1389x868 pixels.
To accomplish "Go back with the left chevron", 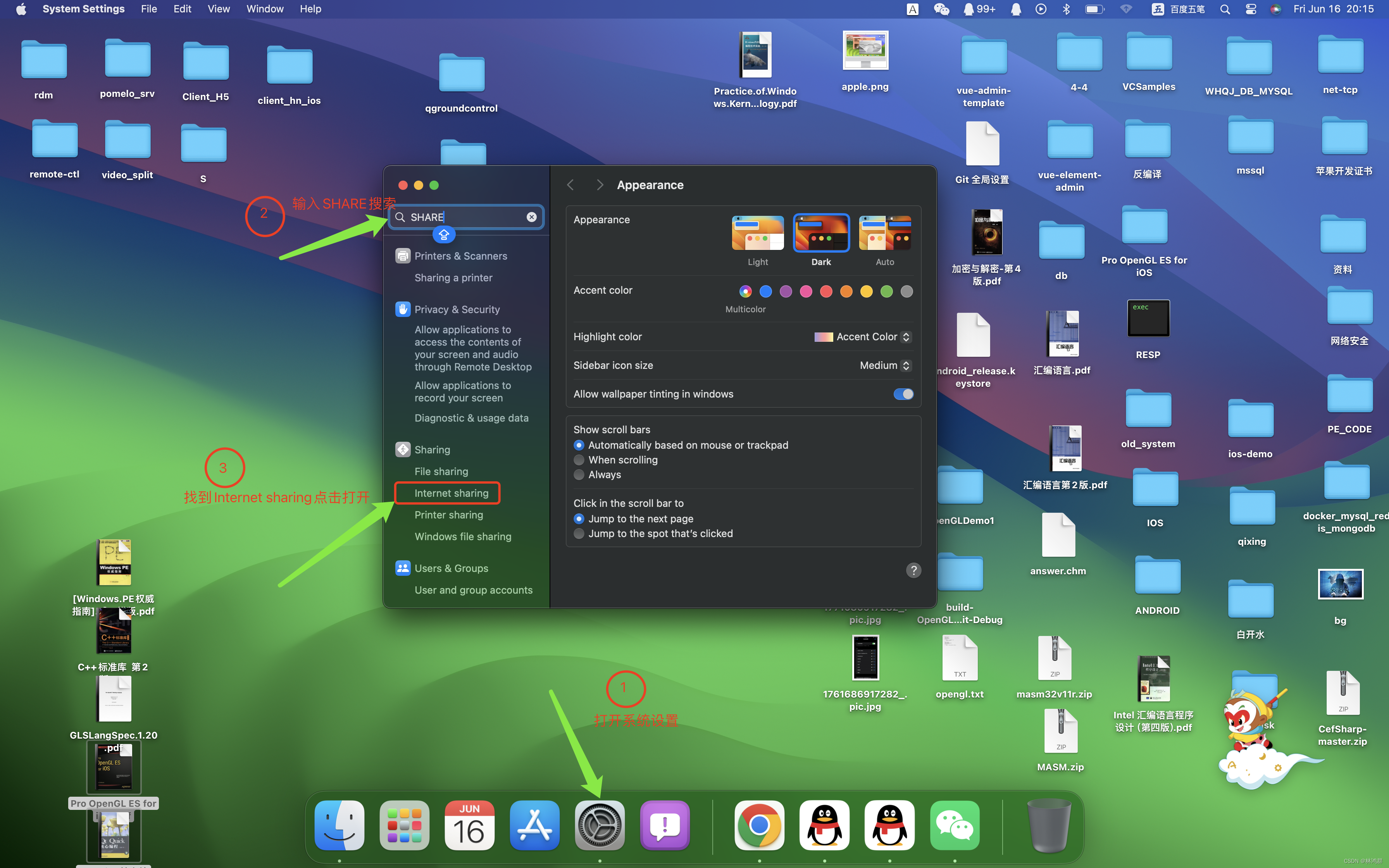I will click(x=570, y=185).
